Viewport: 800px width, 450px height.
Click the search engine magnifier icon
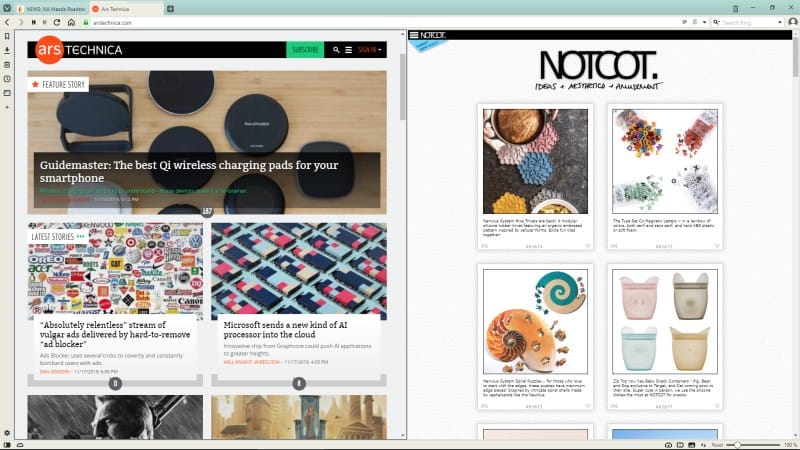coord(716,22)
